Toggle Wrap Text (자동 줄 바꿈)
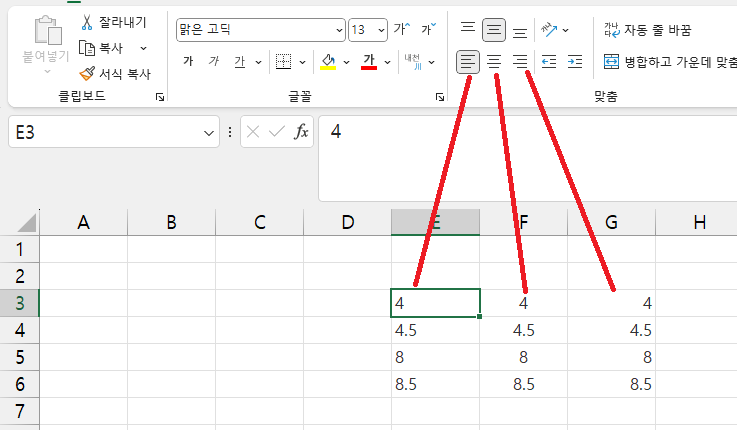737x430 pixels. point(648,30)
